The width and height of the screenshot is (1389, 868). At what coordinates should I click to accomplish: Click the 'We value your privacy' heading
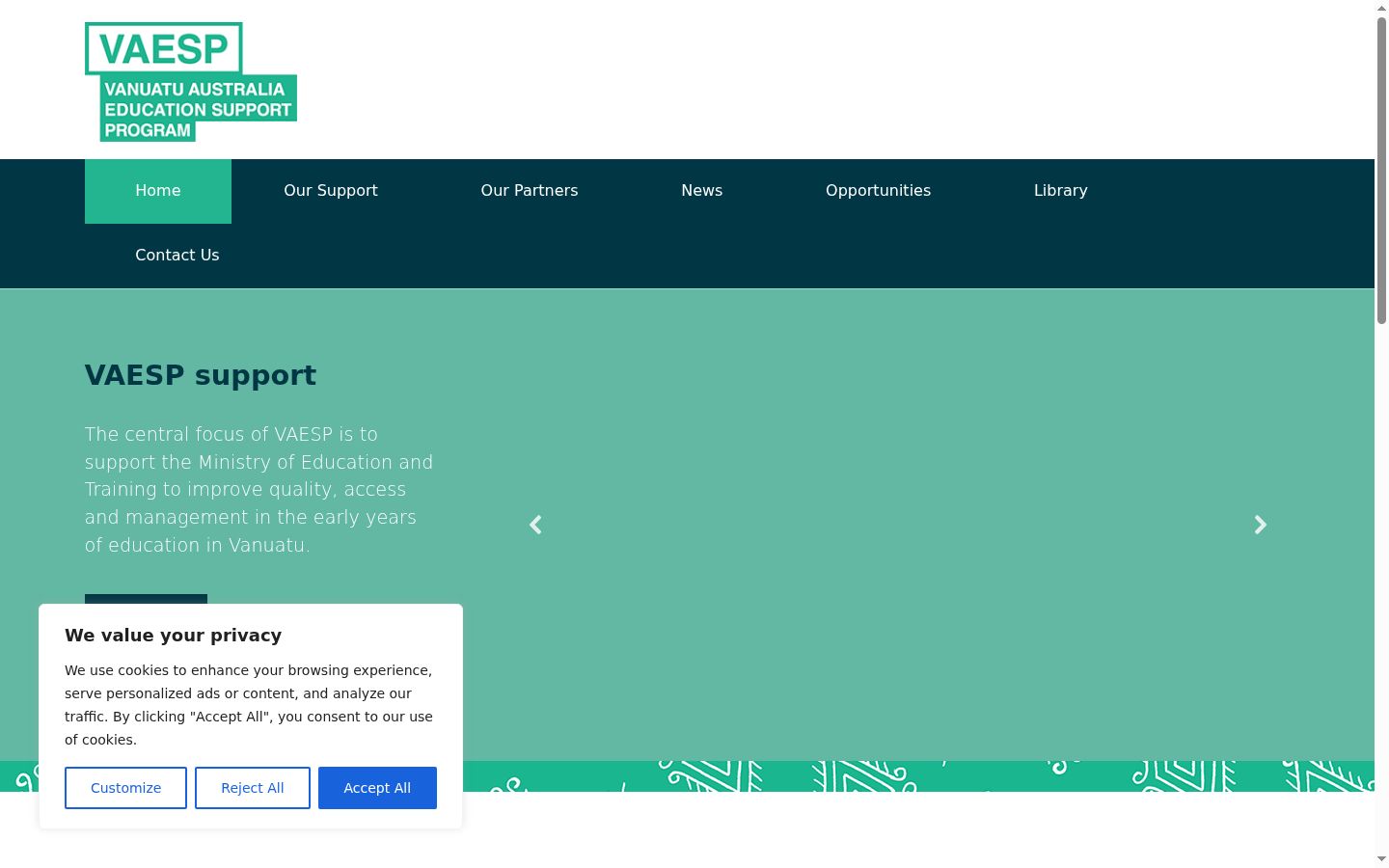[174, 636]
